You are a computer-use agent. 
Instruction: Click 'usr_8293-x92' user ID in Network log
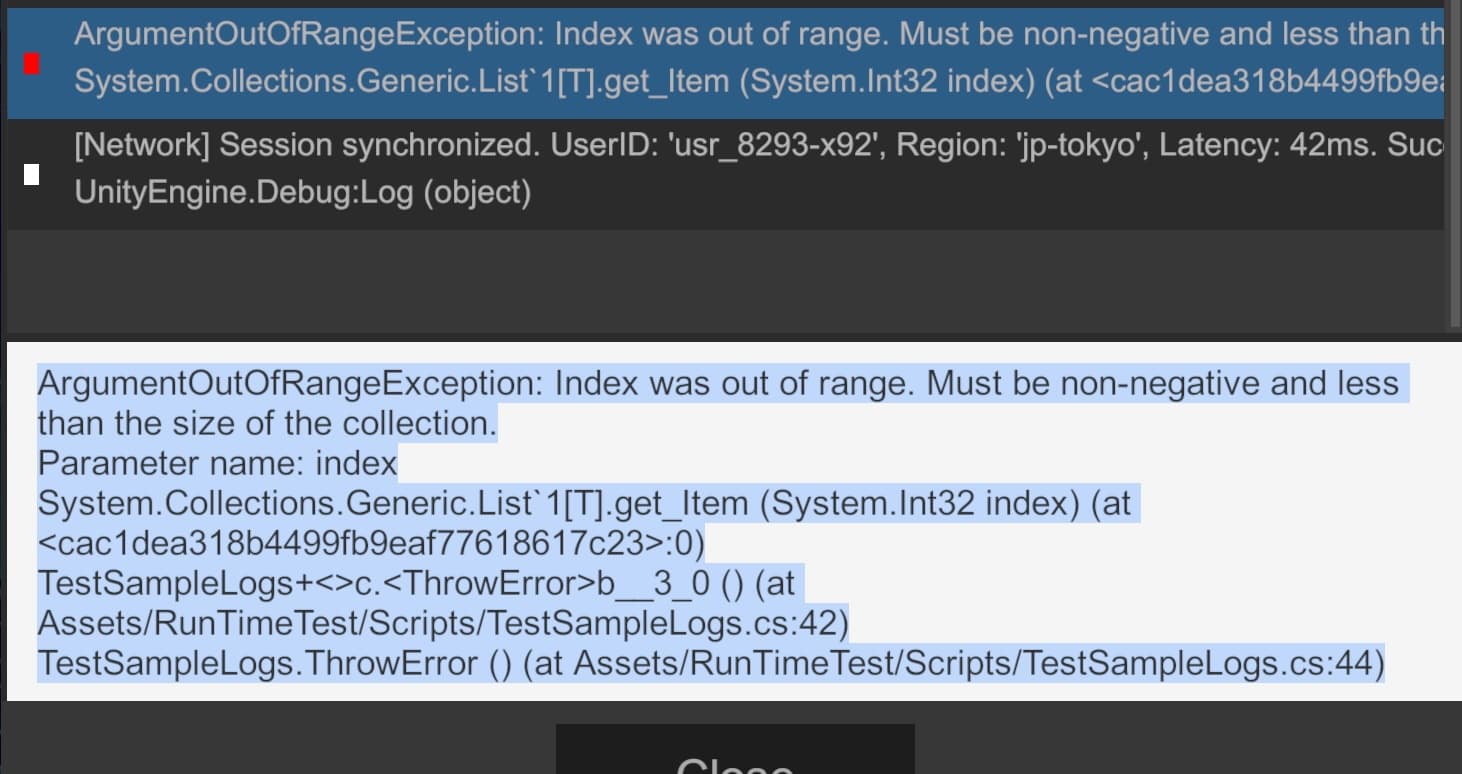[x=773, y=146]
